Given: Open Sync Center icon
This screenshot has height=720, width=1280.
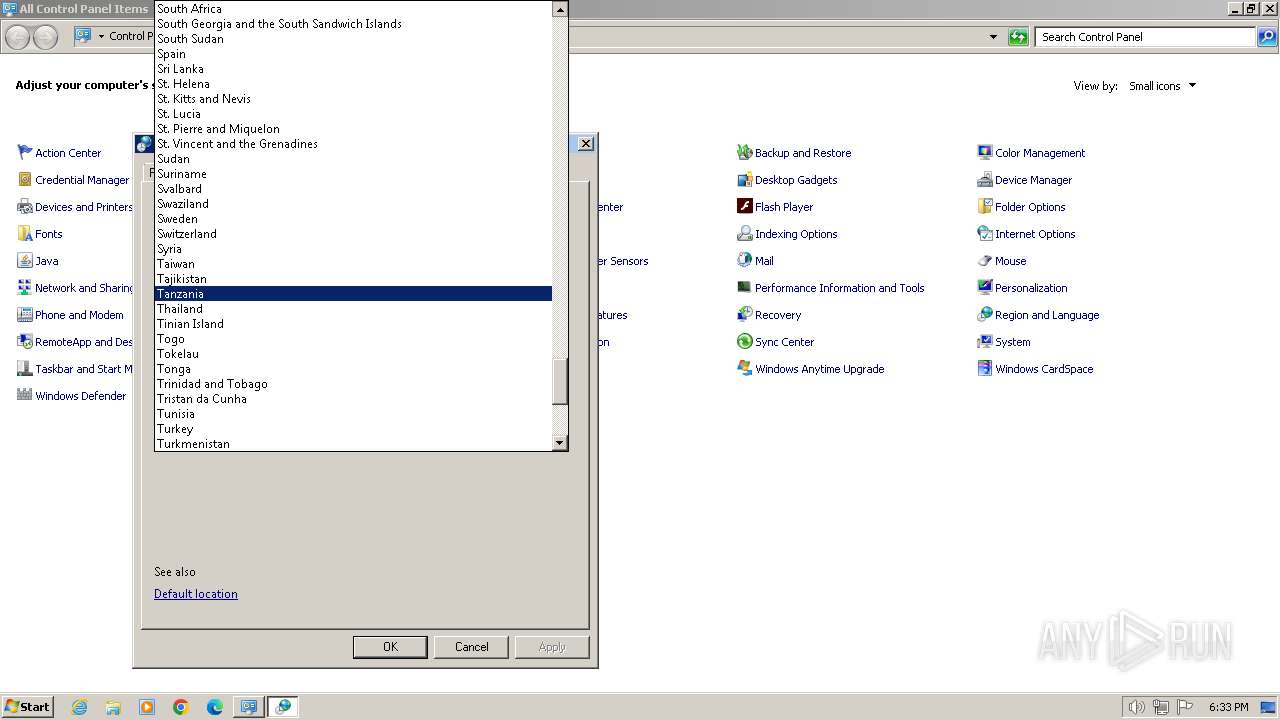Looking at the screenshot, I should click(x=744, y=341).
